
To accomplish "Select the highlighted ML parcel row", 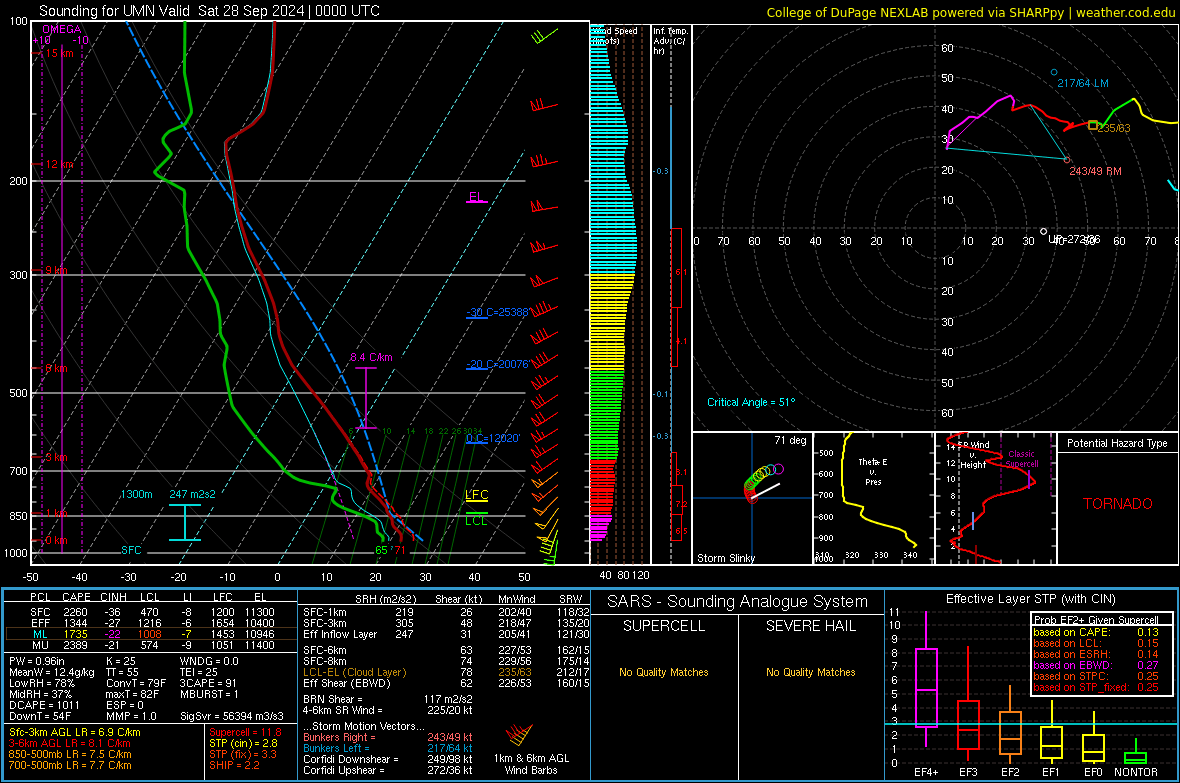I will pos(151,634).
